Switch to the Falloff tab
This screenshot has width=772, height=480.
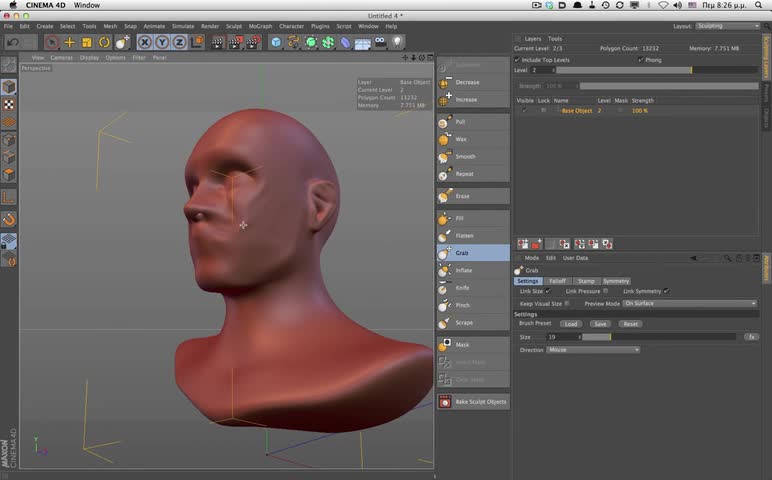[x=557, y=281]
